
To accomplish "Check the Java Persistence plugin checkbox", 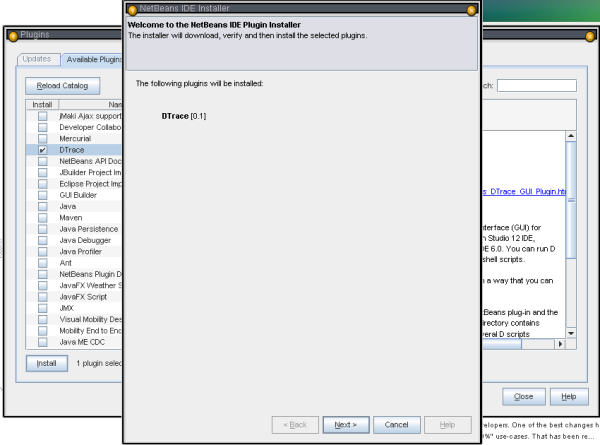I will tap(42, 229).
